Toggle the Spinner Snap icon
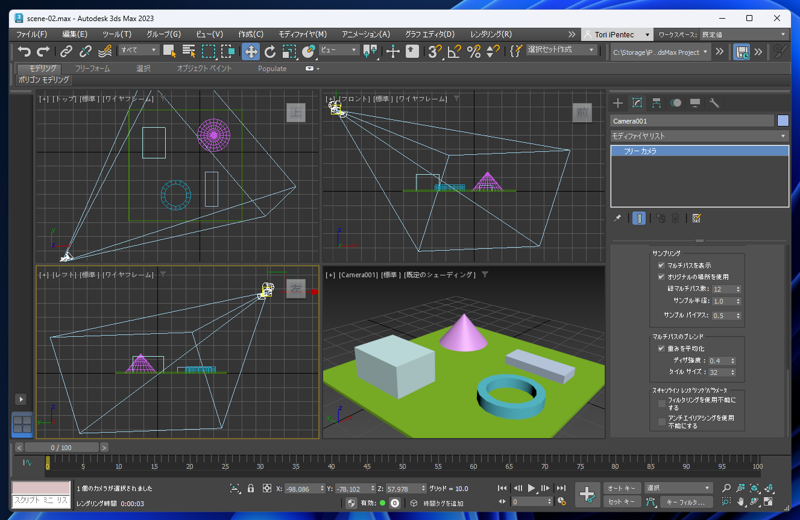This screenshot has height=520, width=800. pos(492,52)
